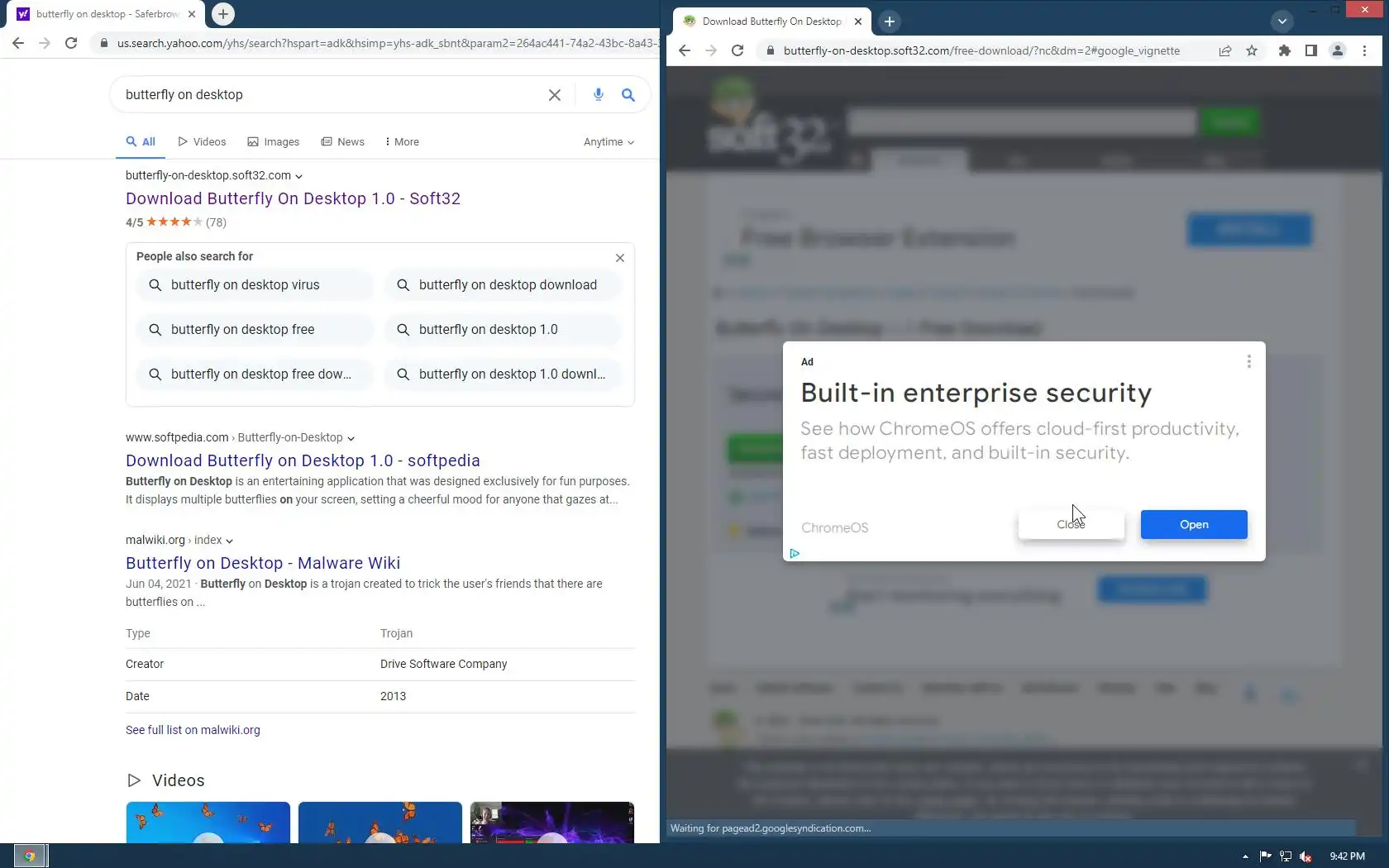Image resolution: width=1389 pixels, height=868 pixels.
Task: Open Chrome profile avatar menu
Action: click(1337, 50)
